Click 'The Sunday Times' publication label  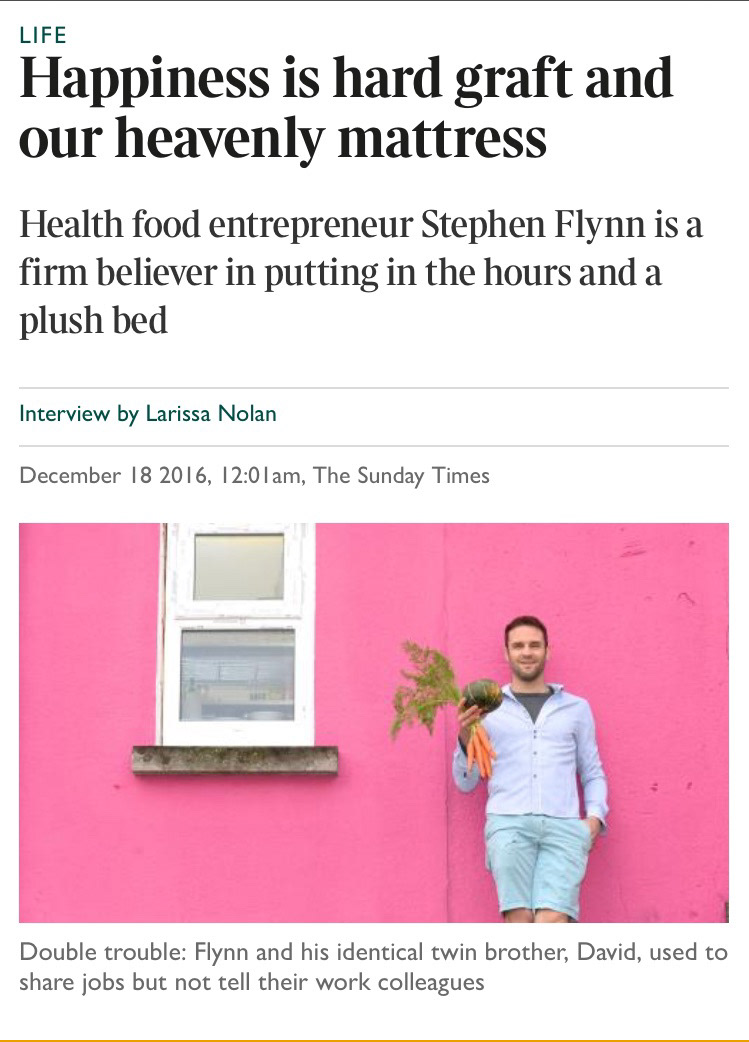401,475
